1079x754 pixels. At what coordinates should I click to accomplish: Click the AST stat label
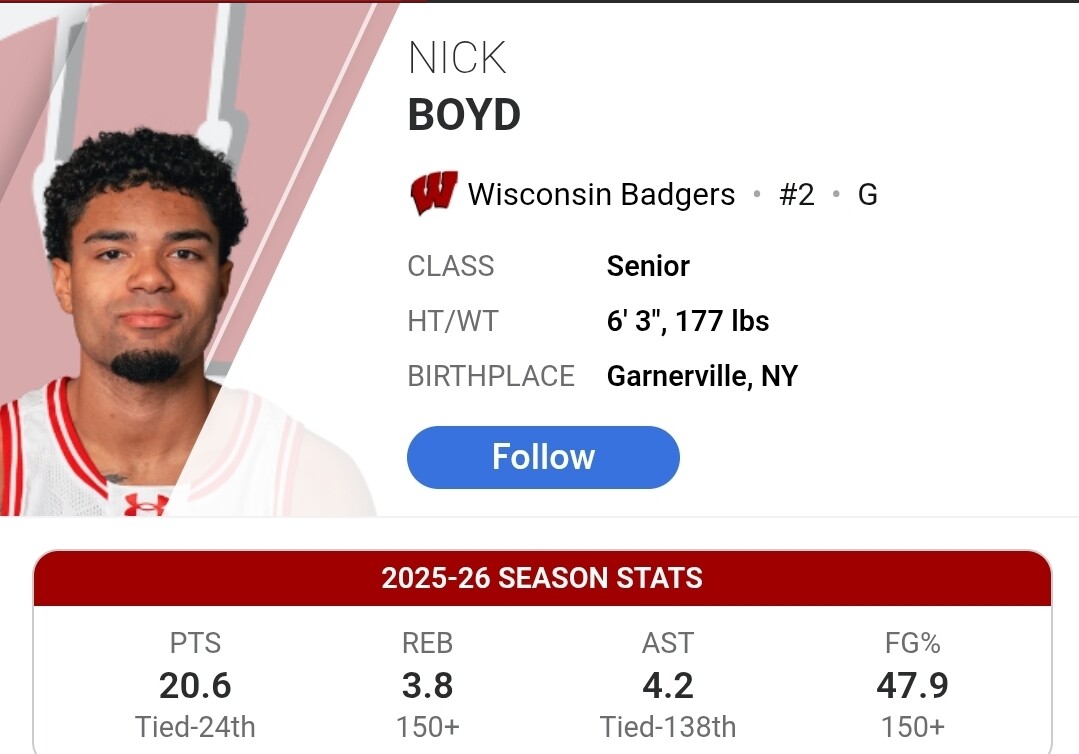(x=667, y=643)
